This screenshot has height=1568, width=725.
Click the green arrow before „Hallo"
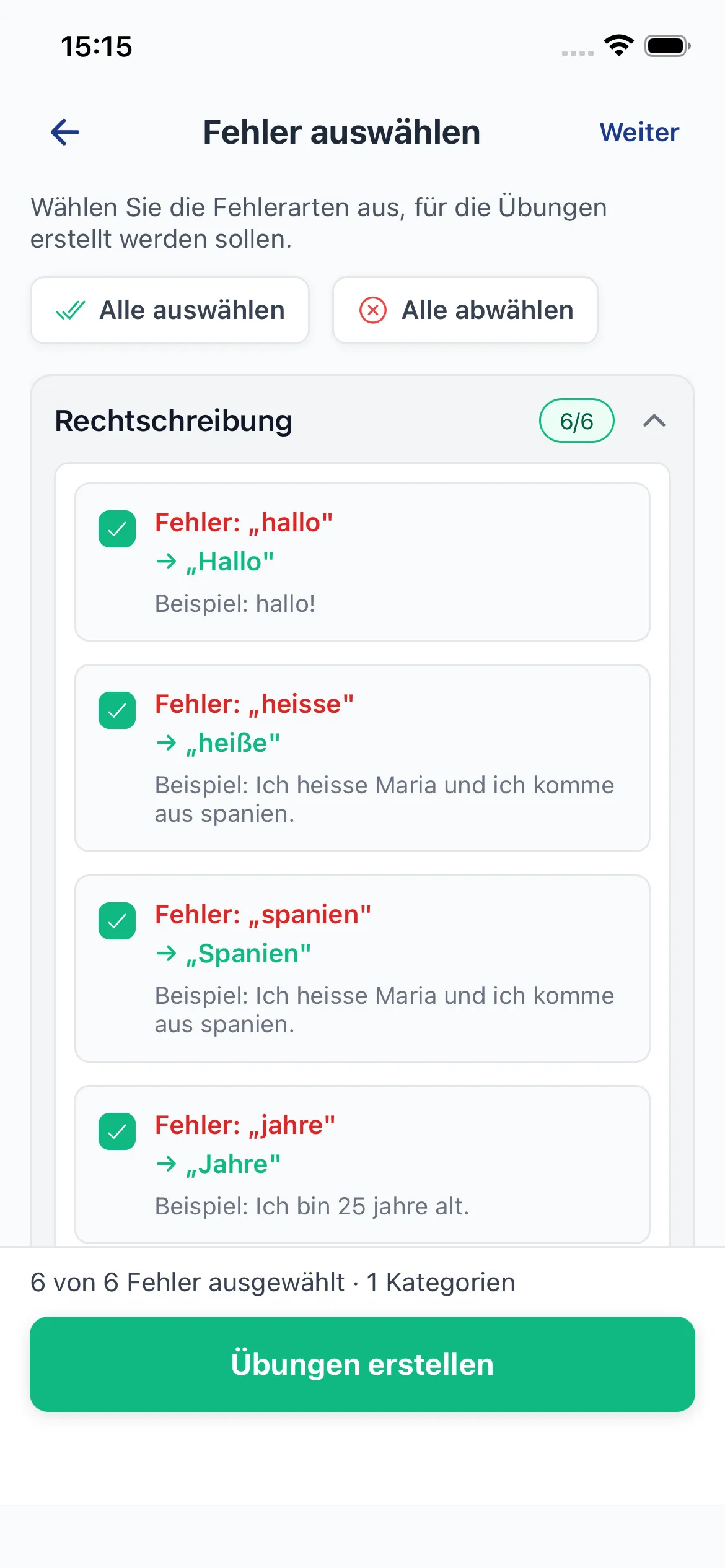coord(165,561)
